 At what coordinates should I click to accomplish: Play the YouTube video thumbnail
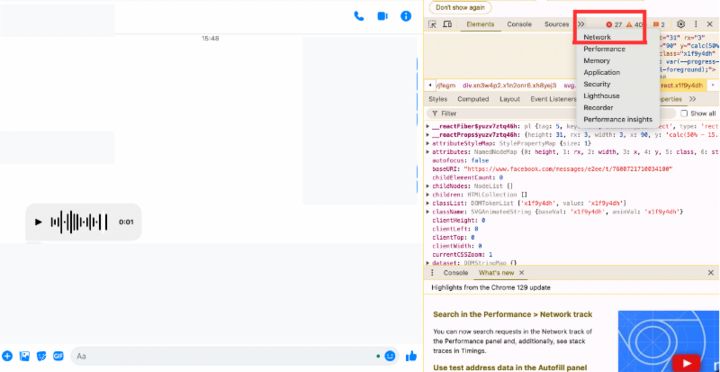[686, 363]
